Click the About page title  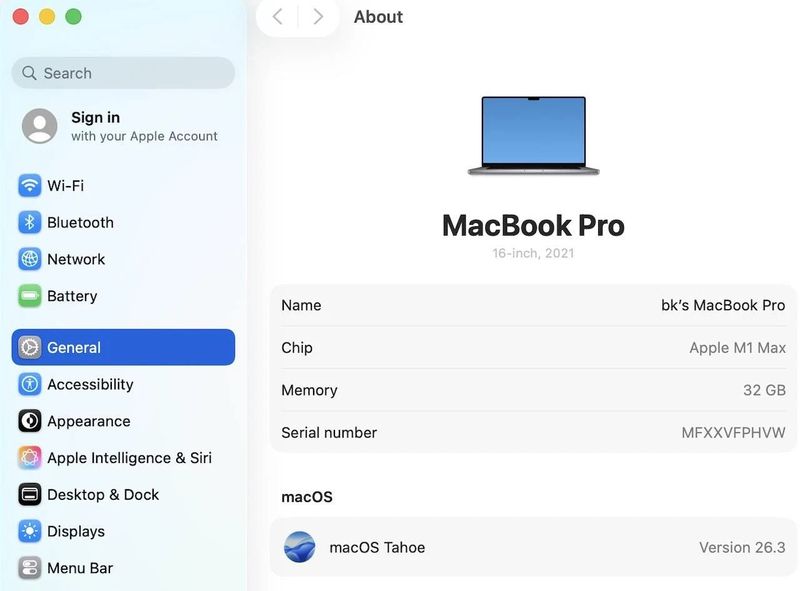[379, 17]
